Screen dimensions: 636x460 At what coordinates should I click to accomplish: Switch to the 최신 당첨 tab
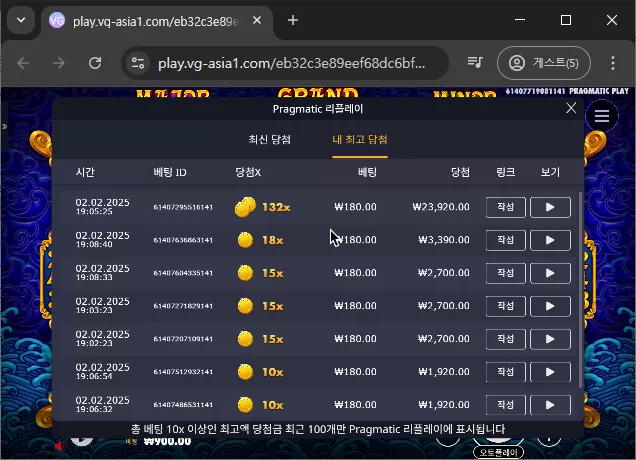[x=270, y=140]
